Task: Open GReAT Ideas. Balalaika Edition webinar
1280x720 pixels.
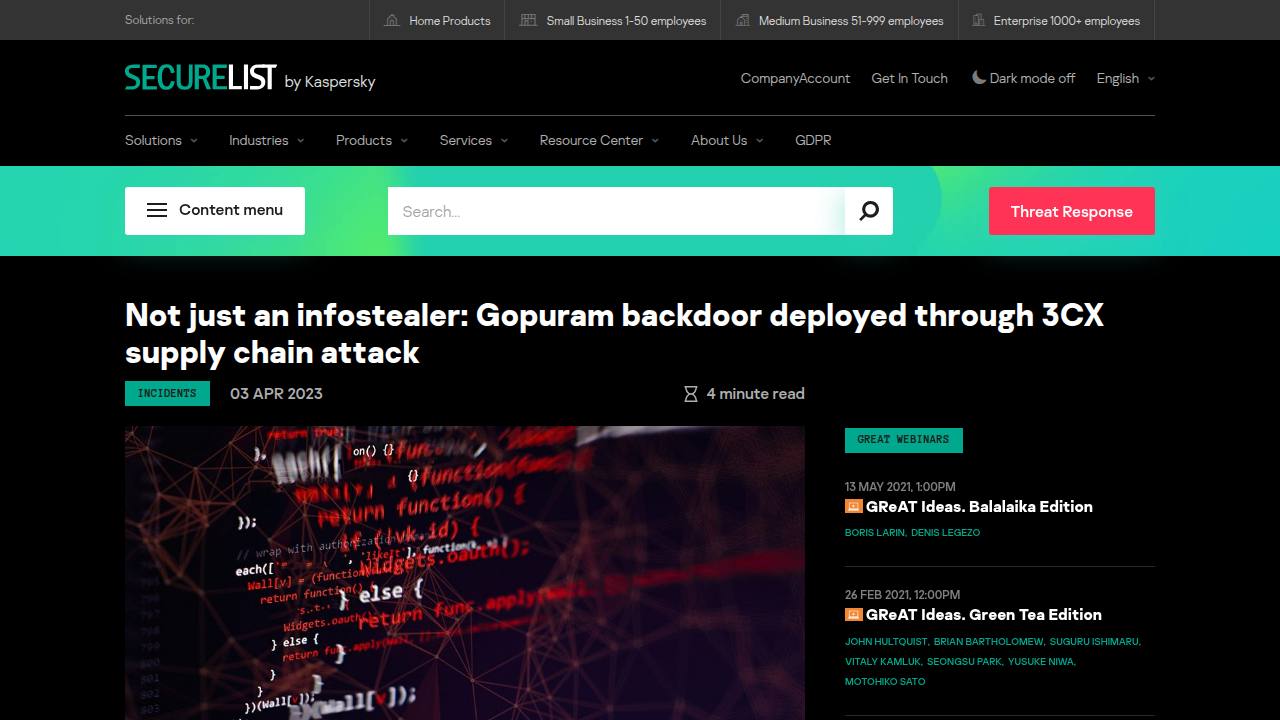Action: (979, 506)
